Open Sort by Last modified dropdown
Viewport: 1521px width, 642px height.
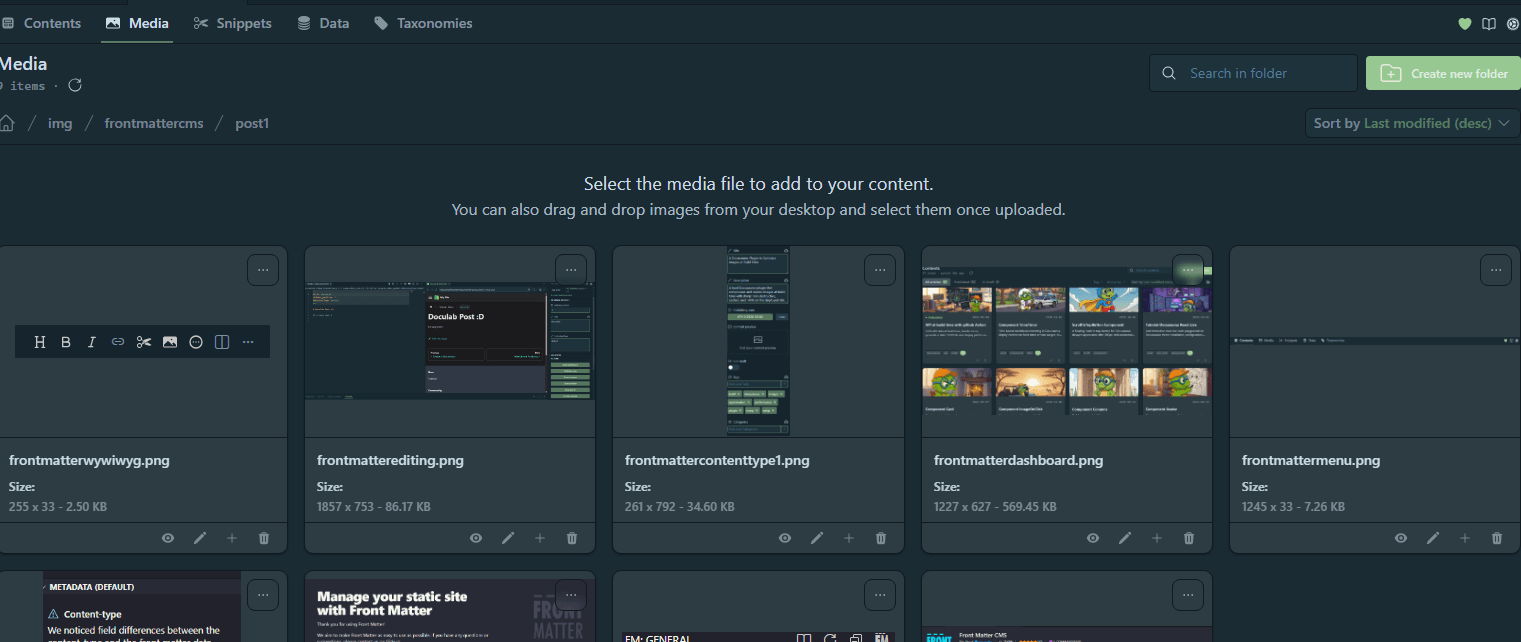1413,123
